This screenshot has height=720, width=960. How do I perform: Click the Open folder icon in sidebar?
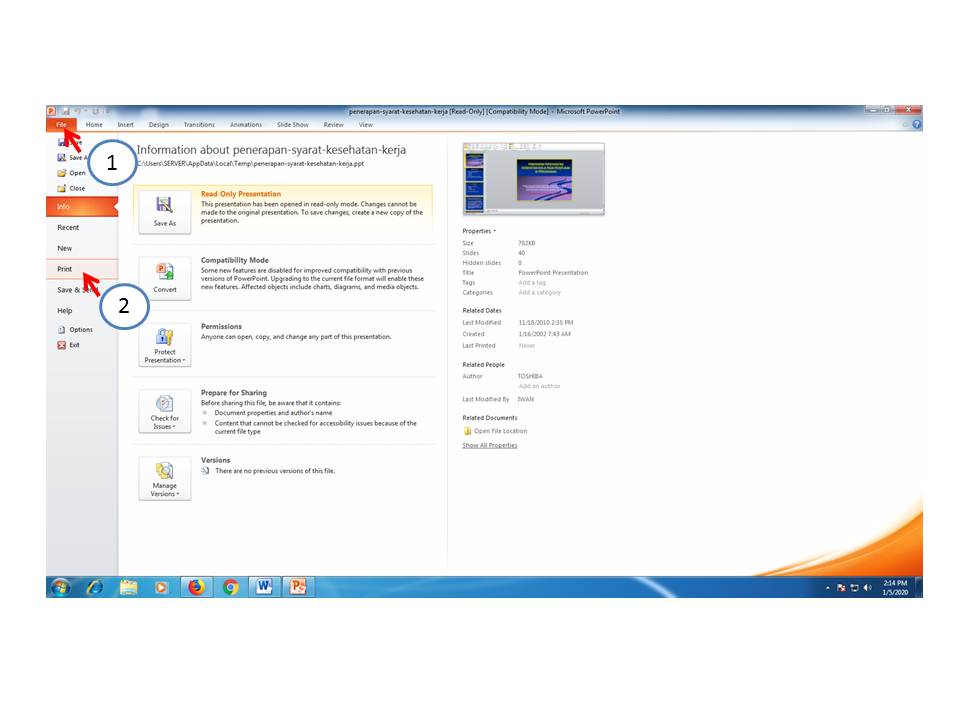62,173
